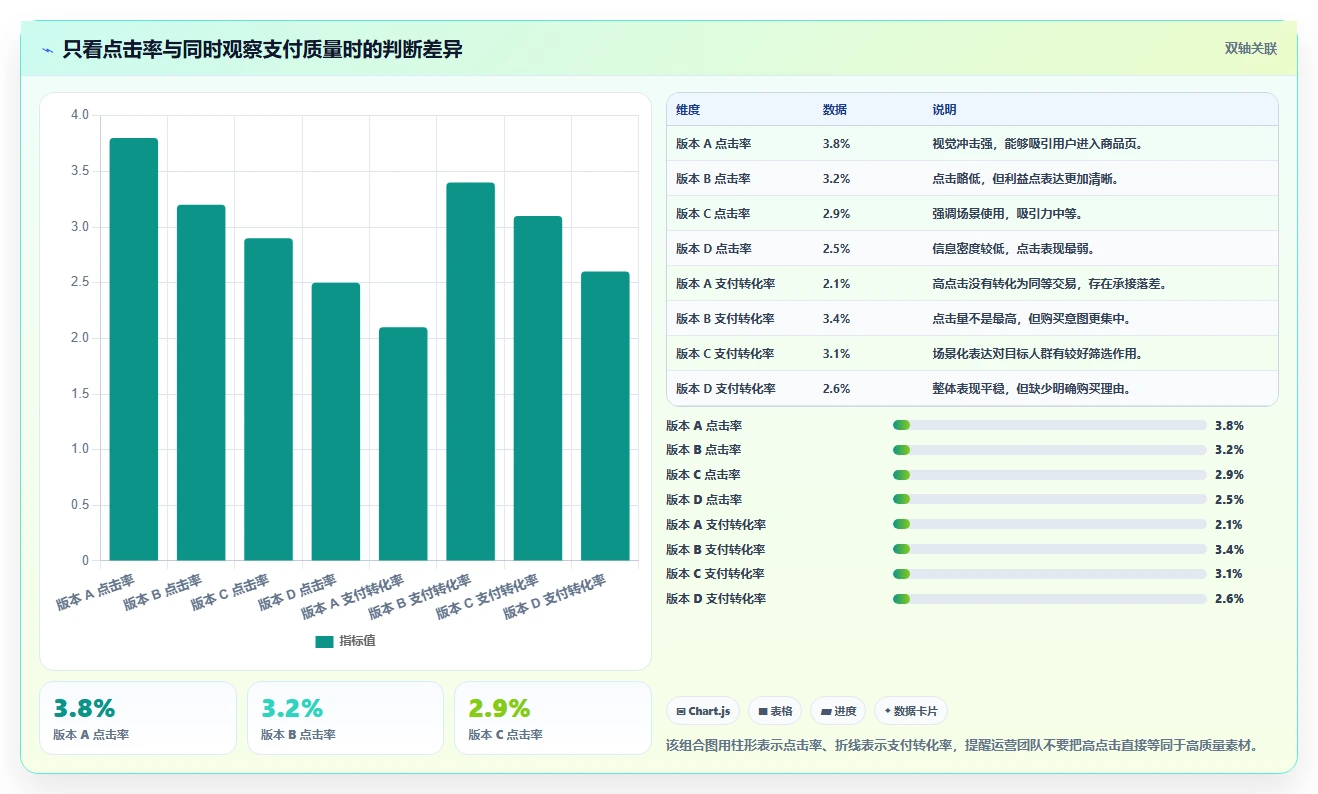This screenshot has width=1318, height=794.
Task: Click the 版本 B 点击率 chart bar
Action: tap(201, 383)
